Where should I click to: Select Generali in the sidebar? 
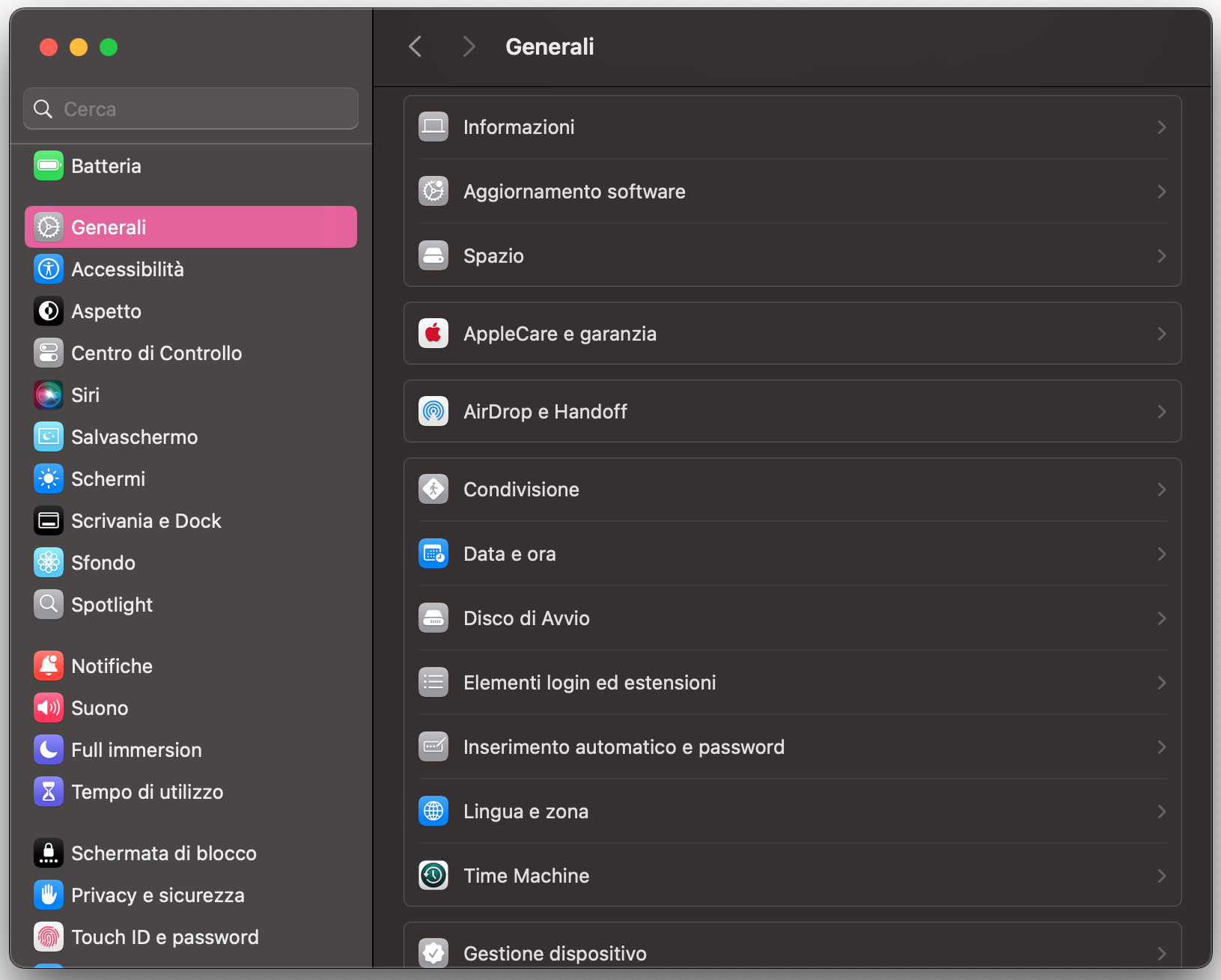point(109,227)
